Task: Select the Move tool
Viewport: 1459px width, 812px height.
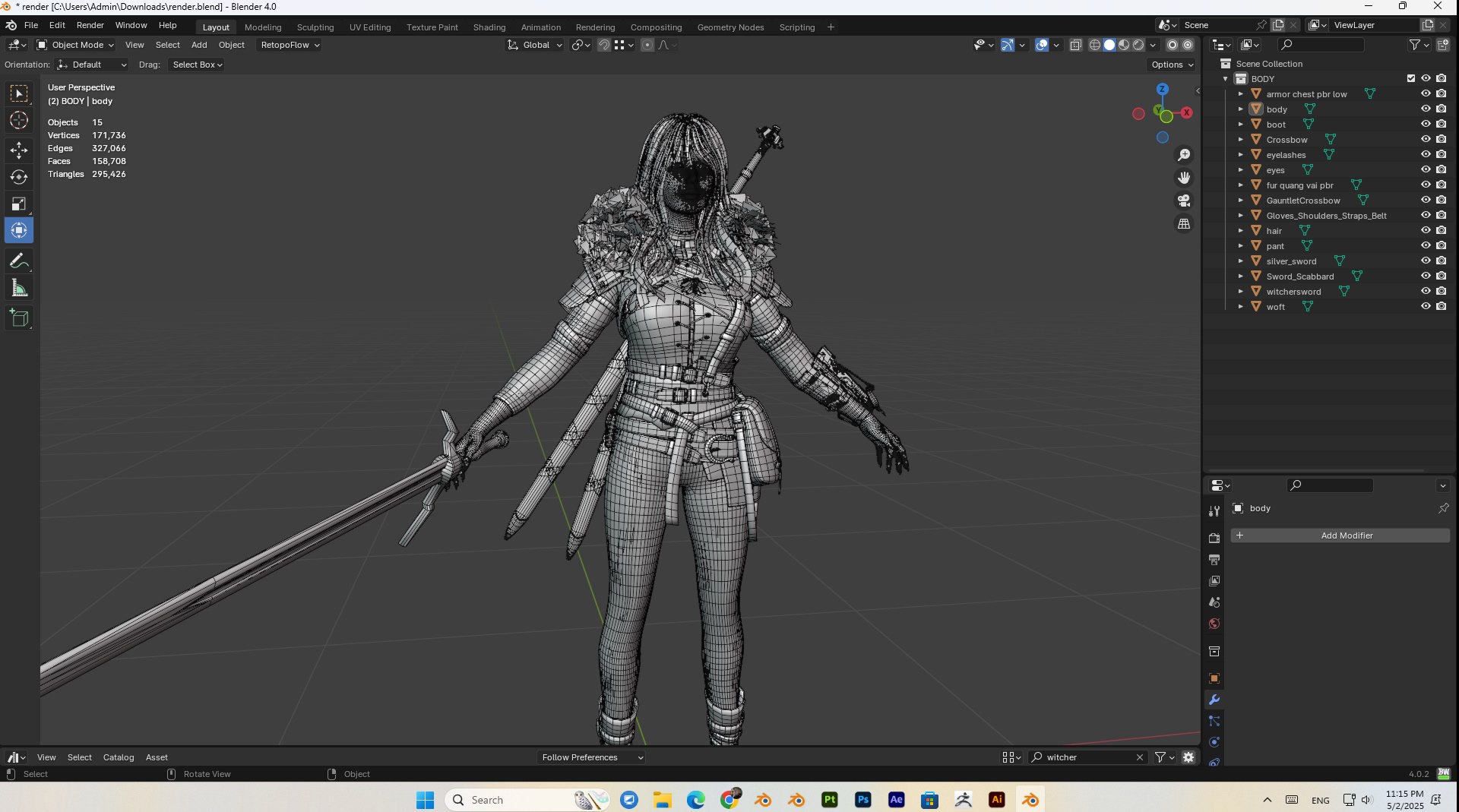Action: tap(19, 150)
